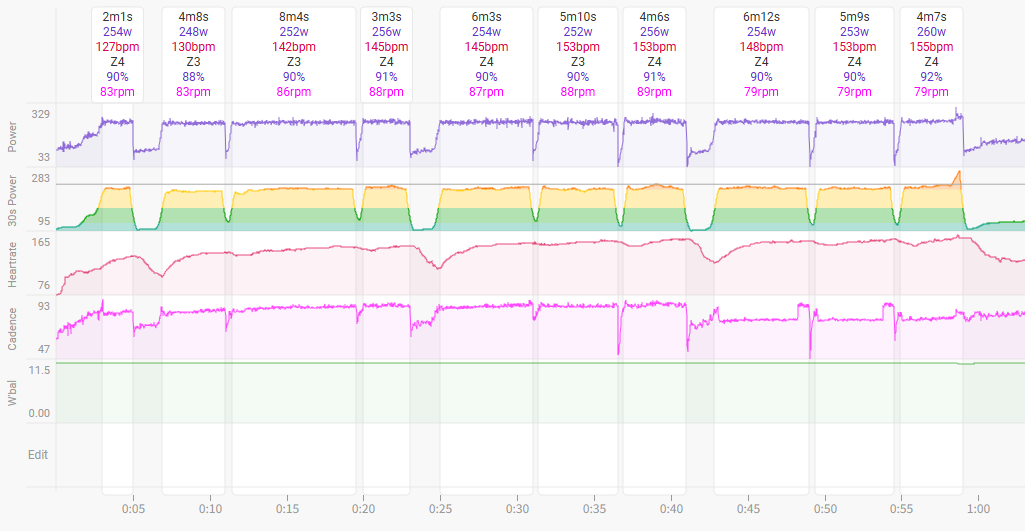Select the 2m1s interval duration label
This screenshot has height=531, width=1025.
[118, 16]
